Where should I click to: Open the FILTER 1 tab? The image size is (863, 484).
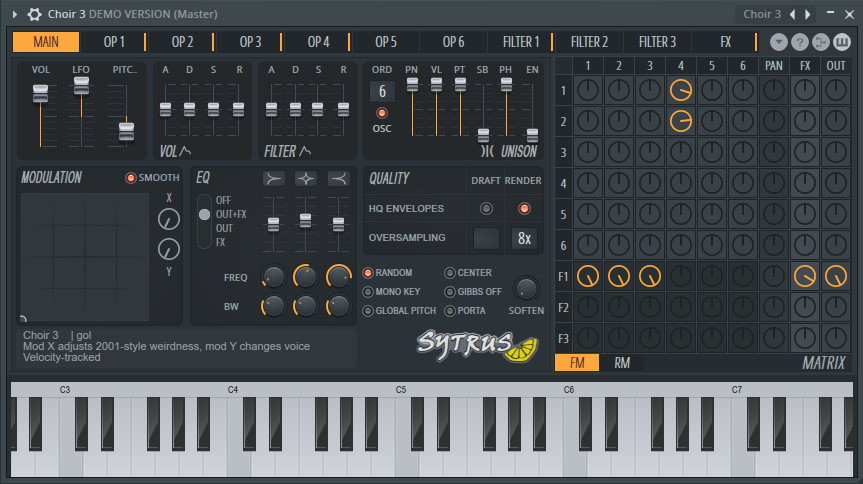click(521, 42)
